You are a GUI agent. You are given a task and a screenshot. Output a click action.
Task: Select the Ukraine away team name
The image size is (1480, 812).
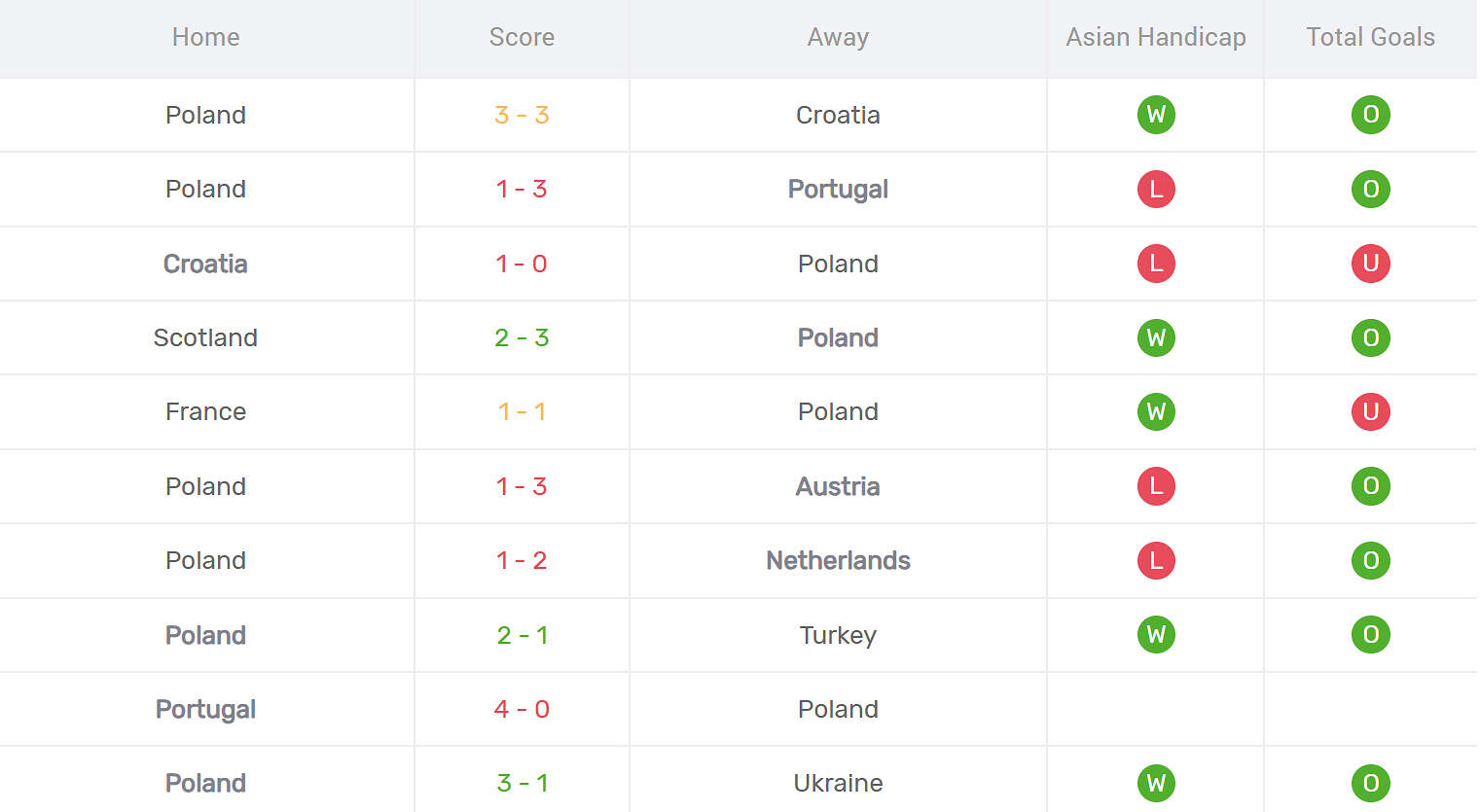tap(838, 783)
